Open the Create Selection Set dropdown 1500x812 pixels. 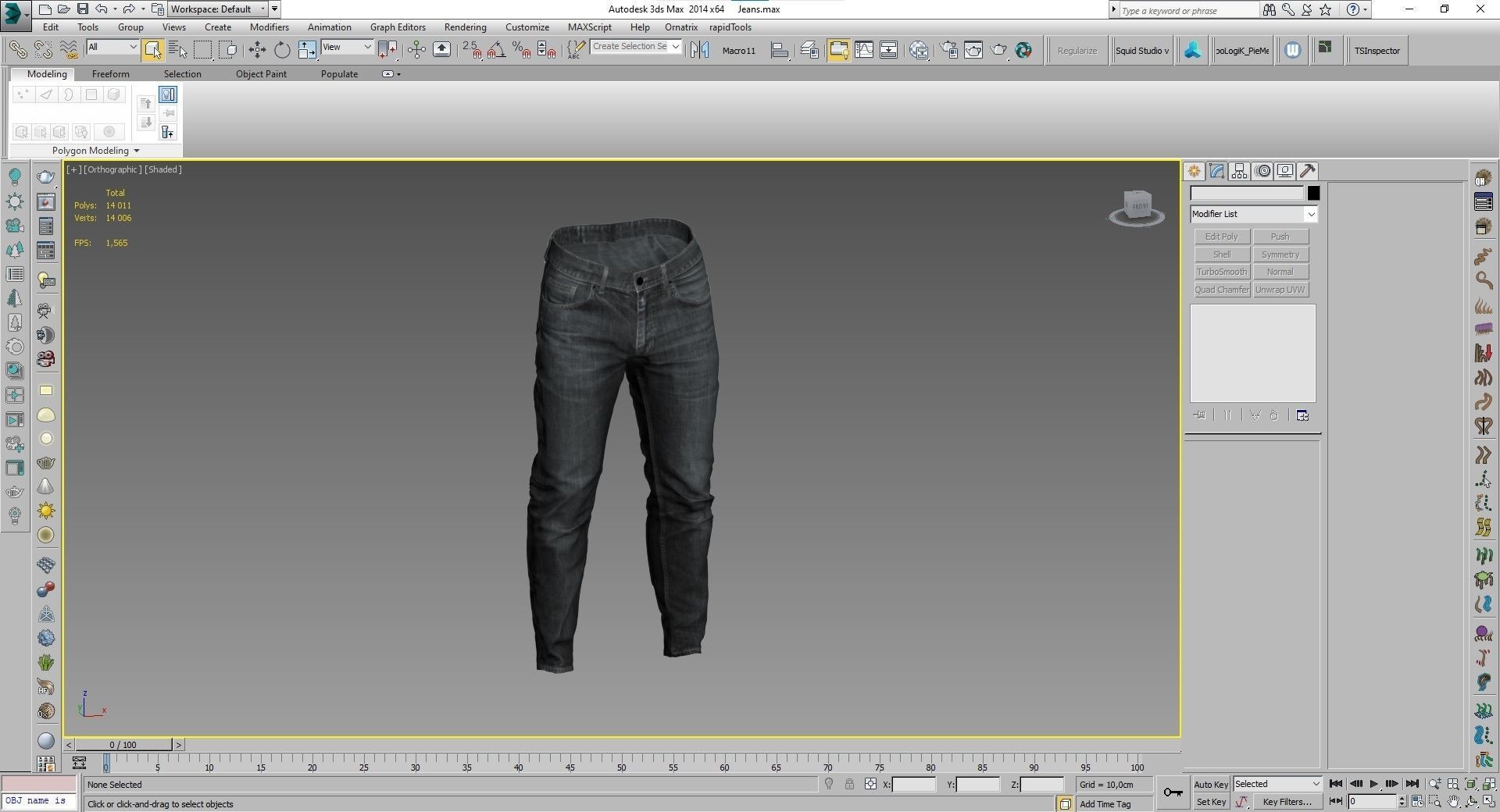click(636, 47)
